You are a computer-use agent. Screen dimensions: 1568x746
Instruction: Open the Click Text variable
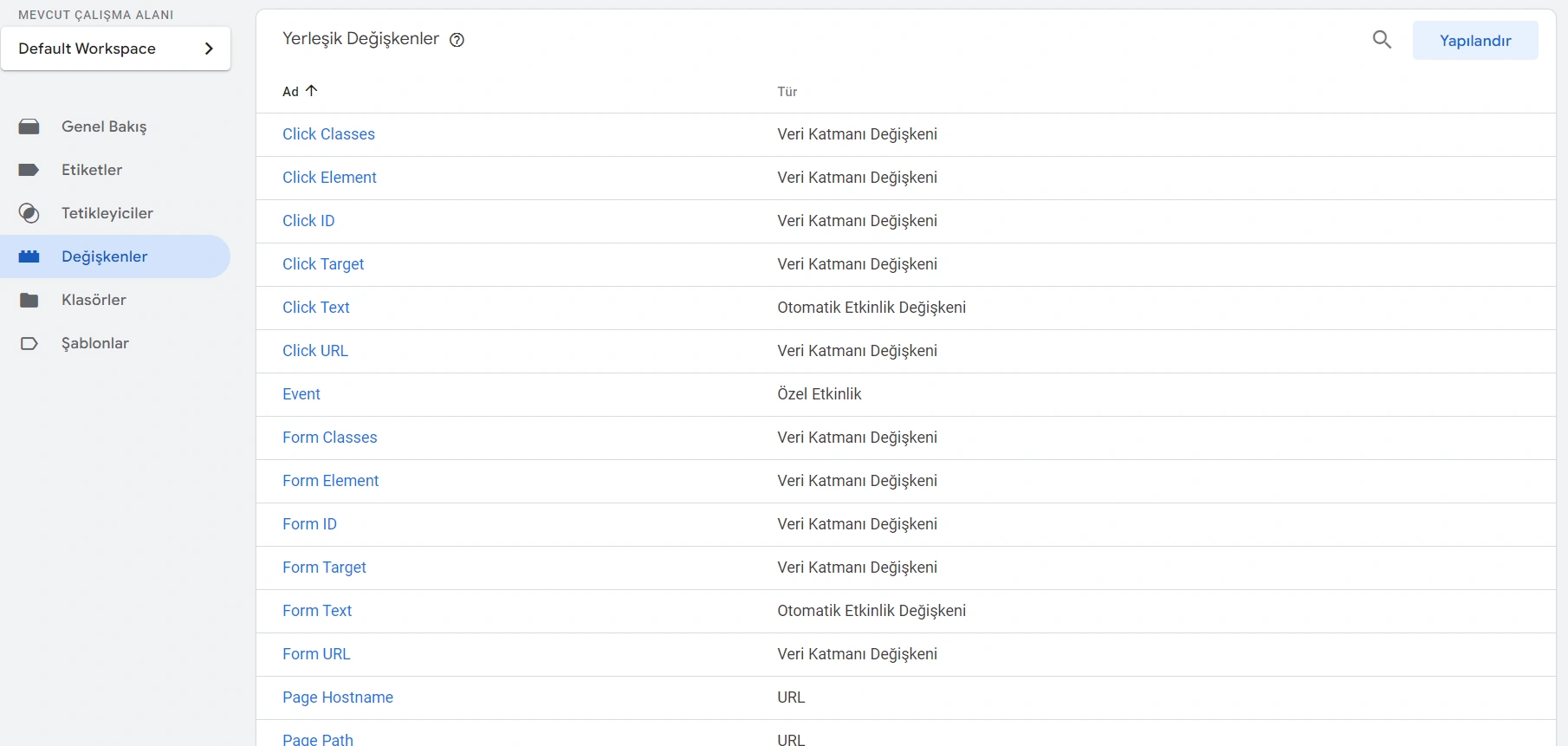pyautogui.click(x=316, y=308)
